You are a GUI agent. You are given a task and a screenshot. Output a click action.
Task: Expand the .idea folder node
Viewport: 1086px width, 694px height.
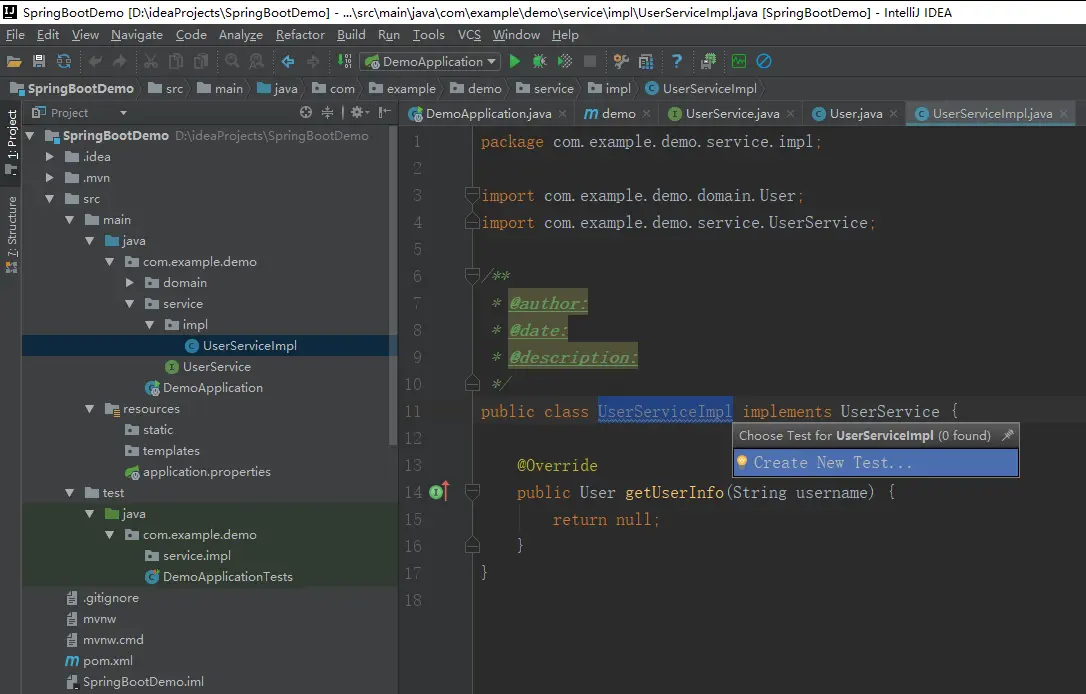click(x=50, y=157)
